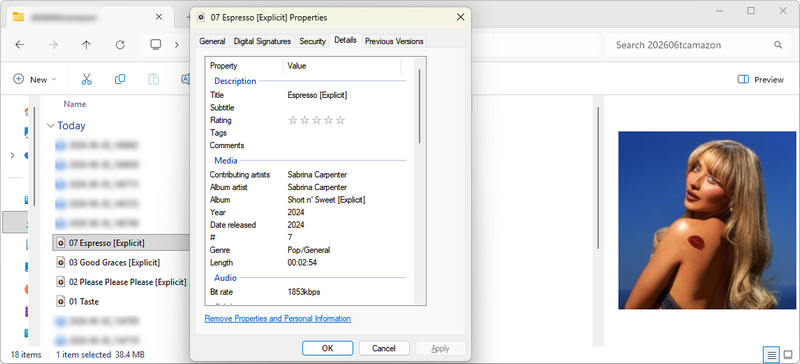Click the Paste clipboard icon
The image size is (800, 364).
click(154, 79)
